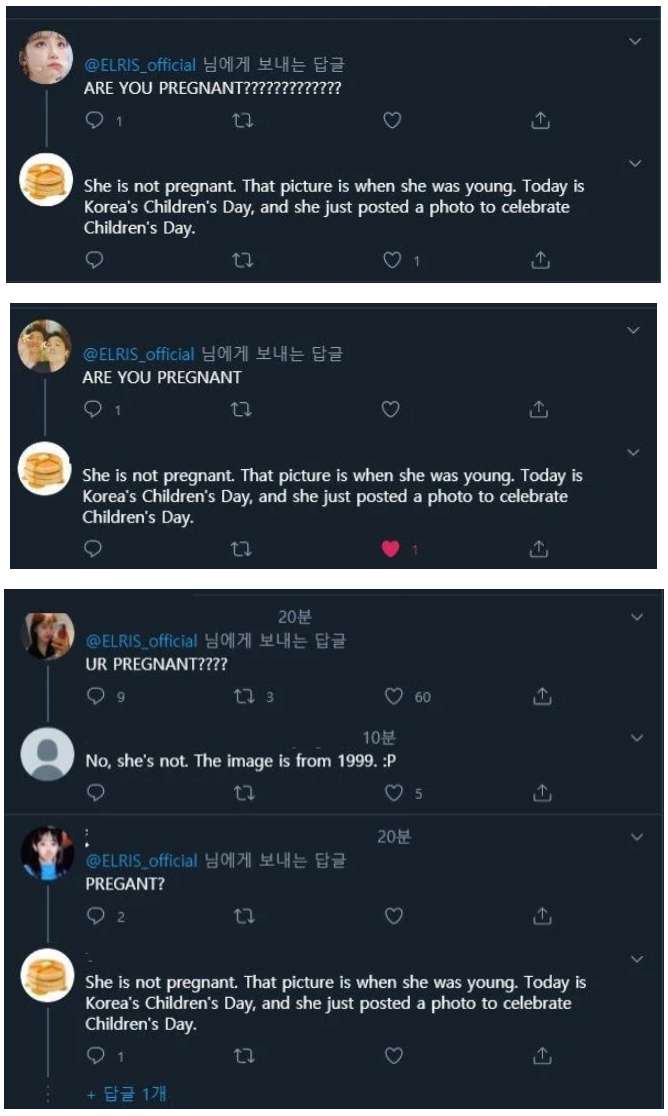Open @ELRIS_official link above "UR PREGNANT????"

pos(141,641)
